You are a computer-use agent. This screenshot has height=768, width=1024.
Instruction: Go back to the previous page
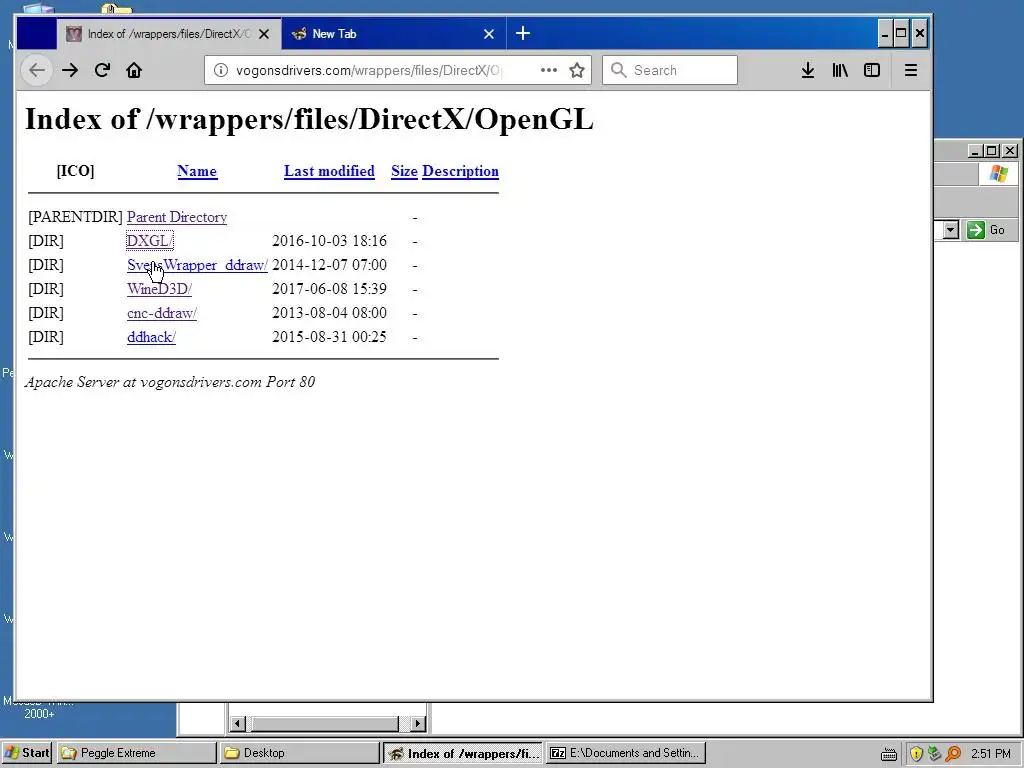[x=37, y=70]
